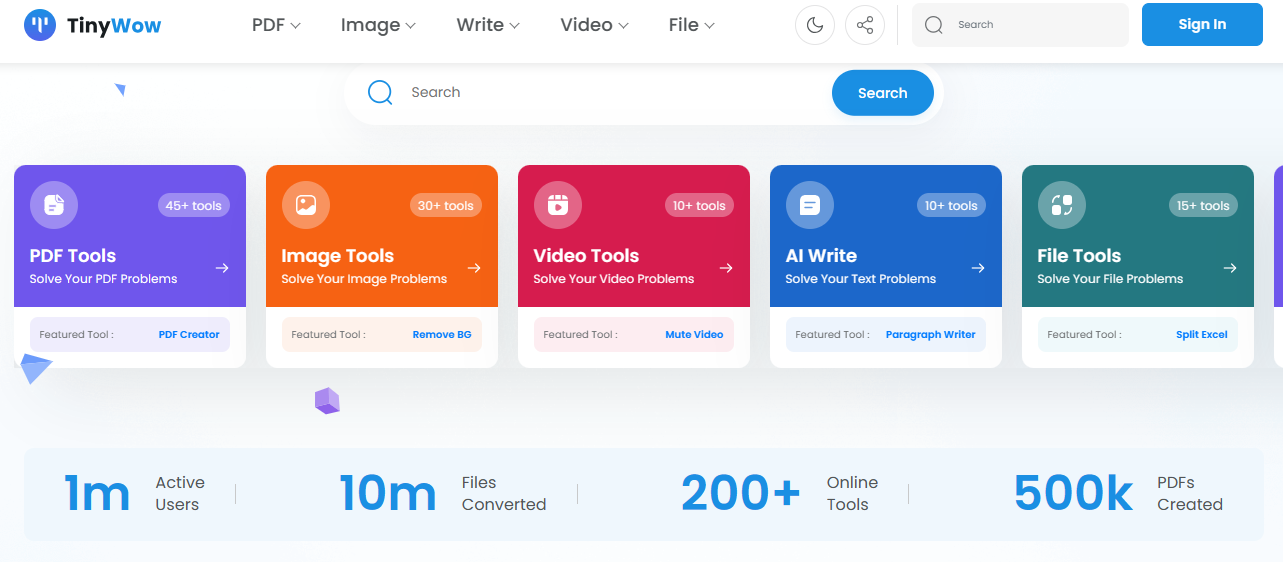
Task: Click 'Solve Your File Problems' text
Action: (x=1111, y=279)
